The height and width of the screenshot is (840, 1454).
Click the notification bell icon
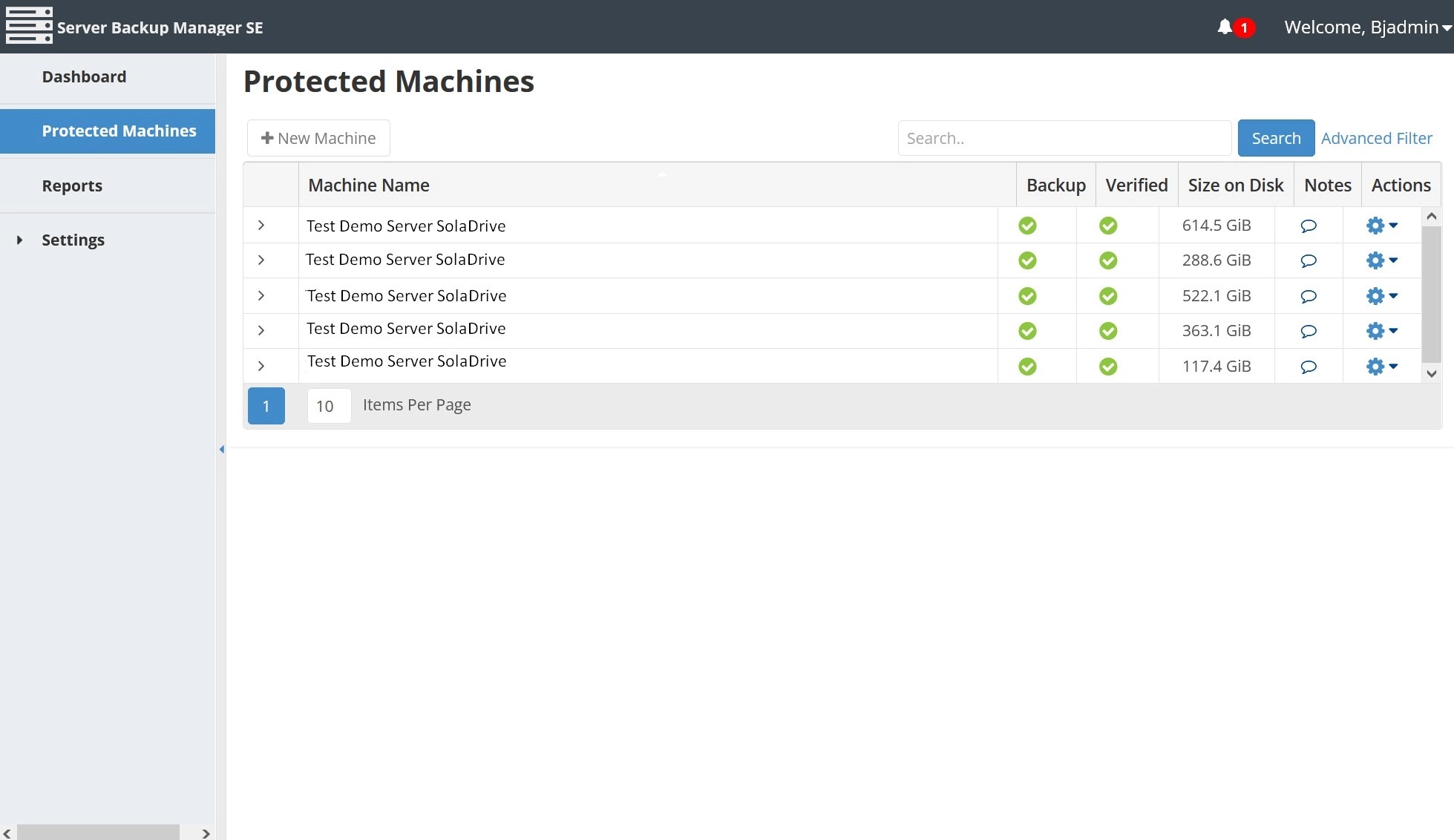(x=1225, y=27)
